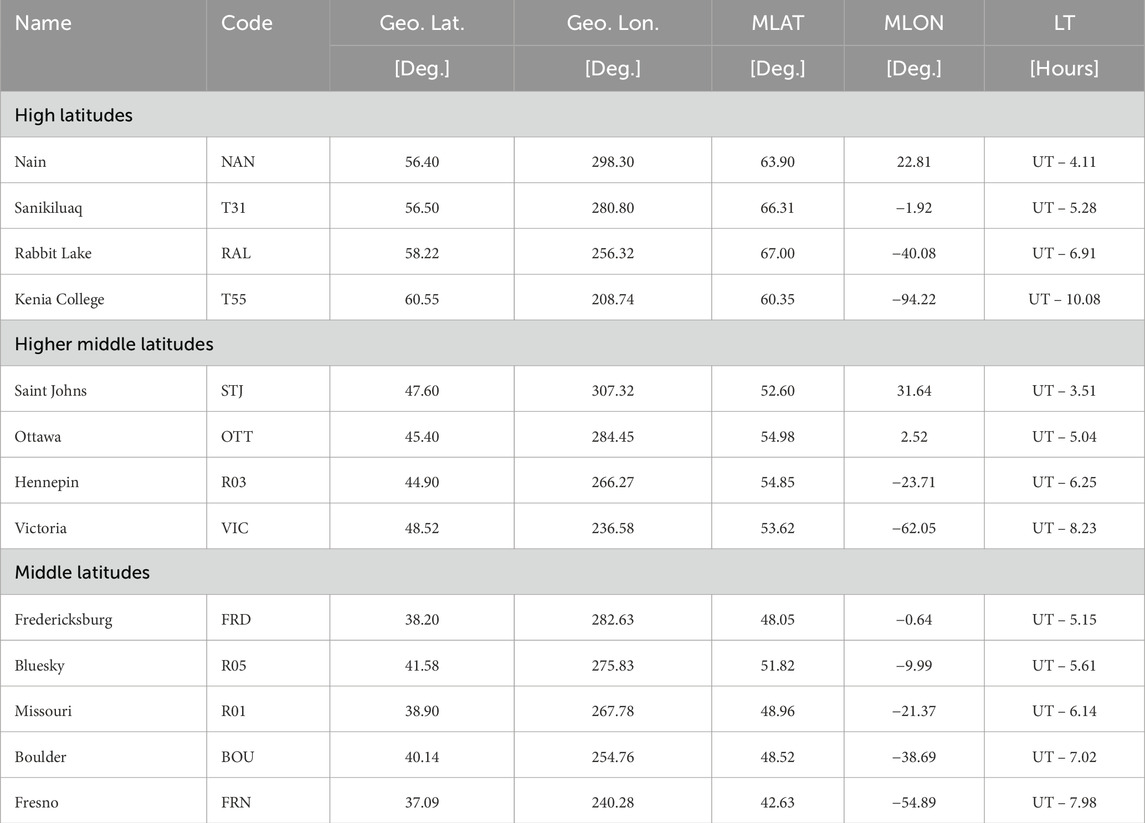Click the Geo. Lat. column header
This screenshot has width=1145, height=823.
coord(421,23)
